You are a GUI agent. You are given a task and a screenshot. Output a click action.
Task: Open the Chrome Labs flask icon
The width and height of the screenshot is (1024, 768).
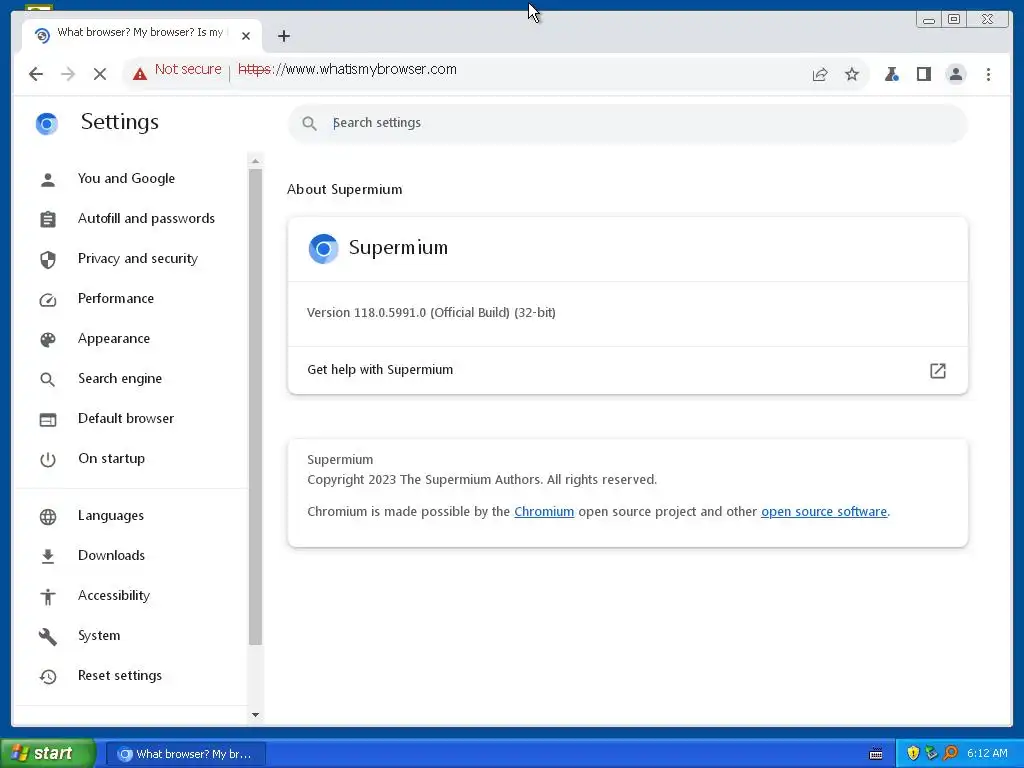(891, 74)
